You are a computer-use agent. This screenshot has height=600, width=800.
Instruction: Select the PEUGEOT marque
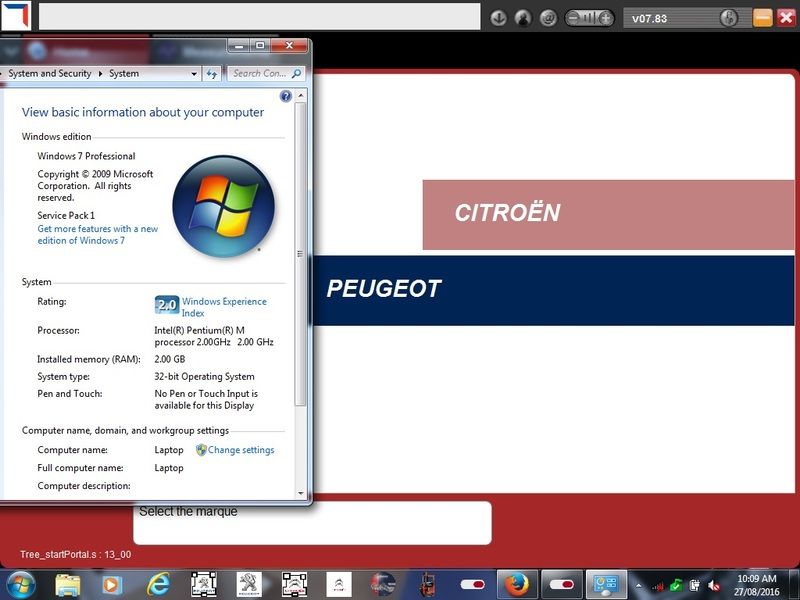[x=554, y=290]
